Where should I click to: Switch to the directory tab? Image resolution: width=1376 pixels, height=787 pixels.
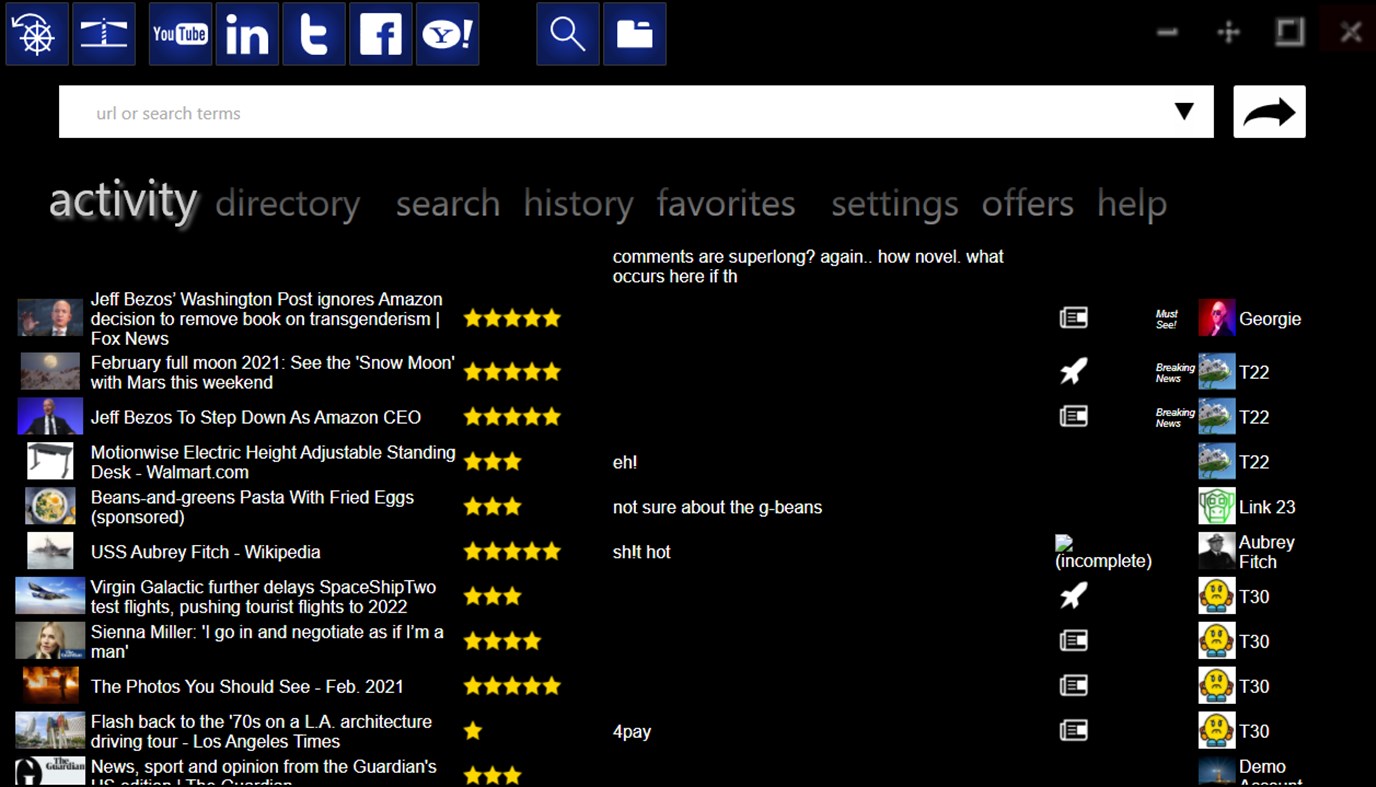[x=288, y=203]
